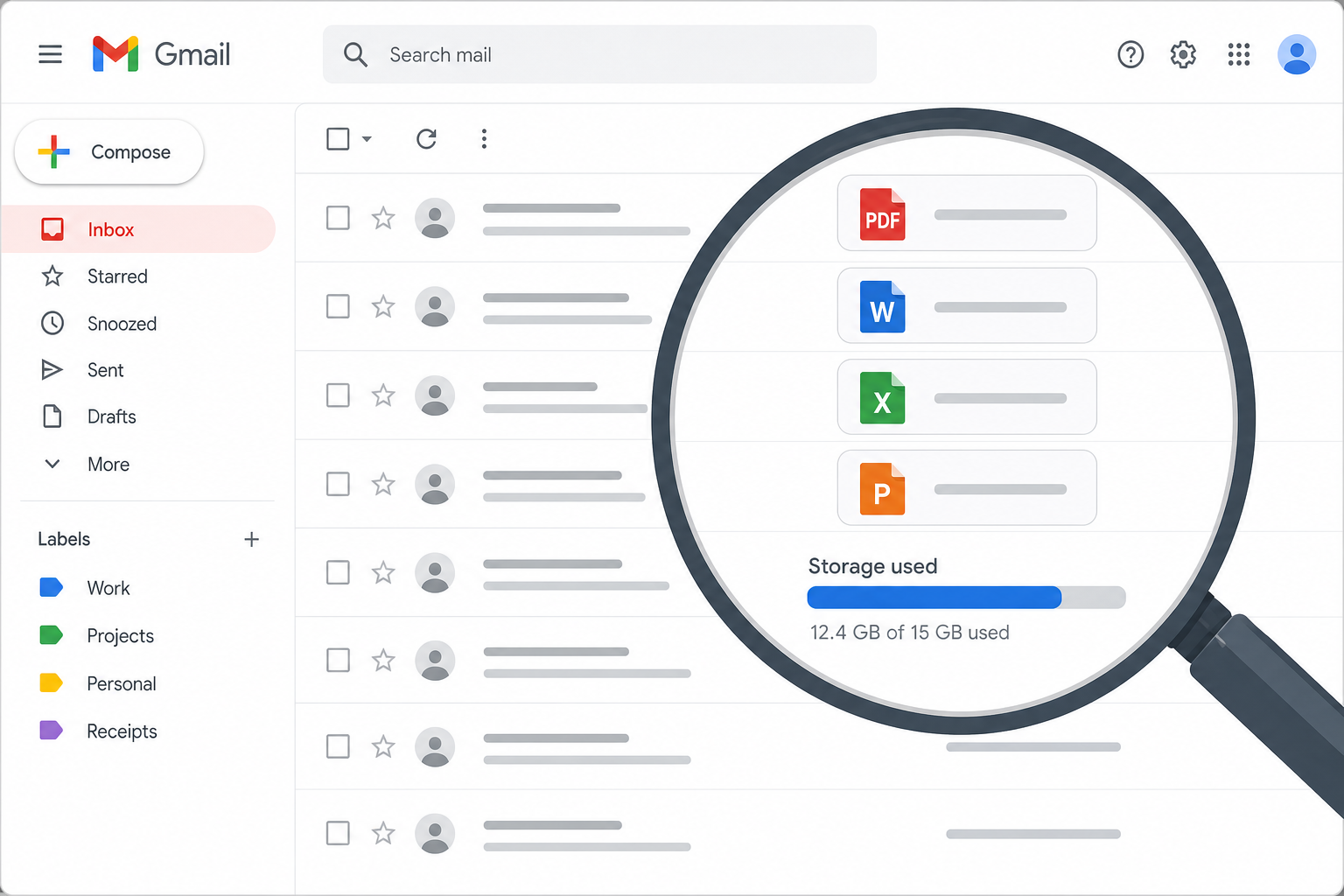
Task: Open the Google apps grid
Action: tap(1239, 54)
